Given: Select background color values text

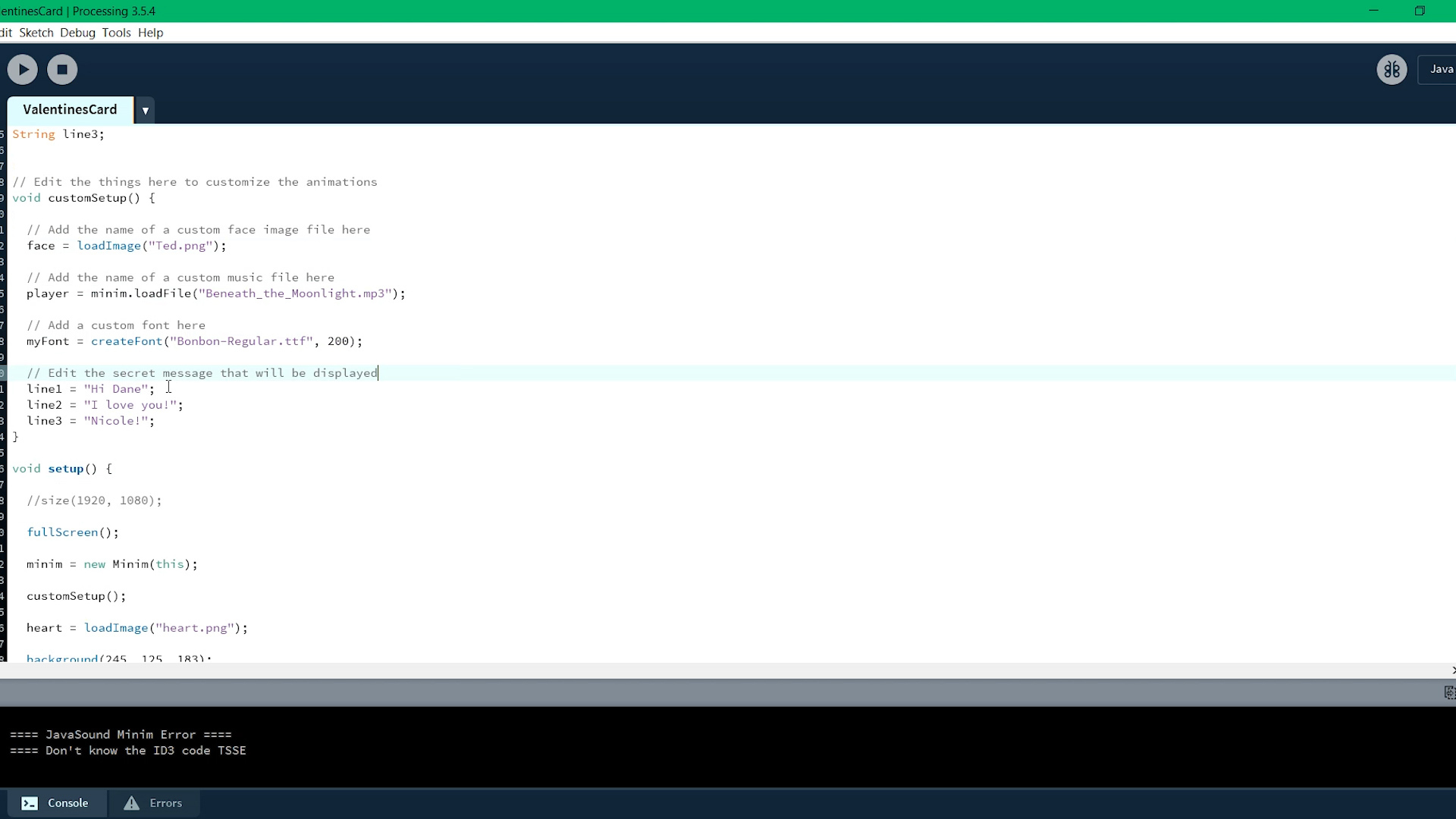Looking at the screenshot, I should tap(152, 657).
